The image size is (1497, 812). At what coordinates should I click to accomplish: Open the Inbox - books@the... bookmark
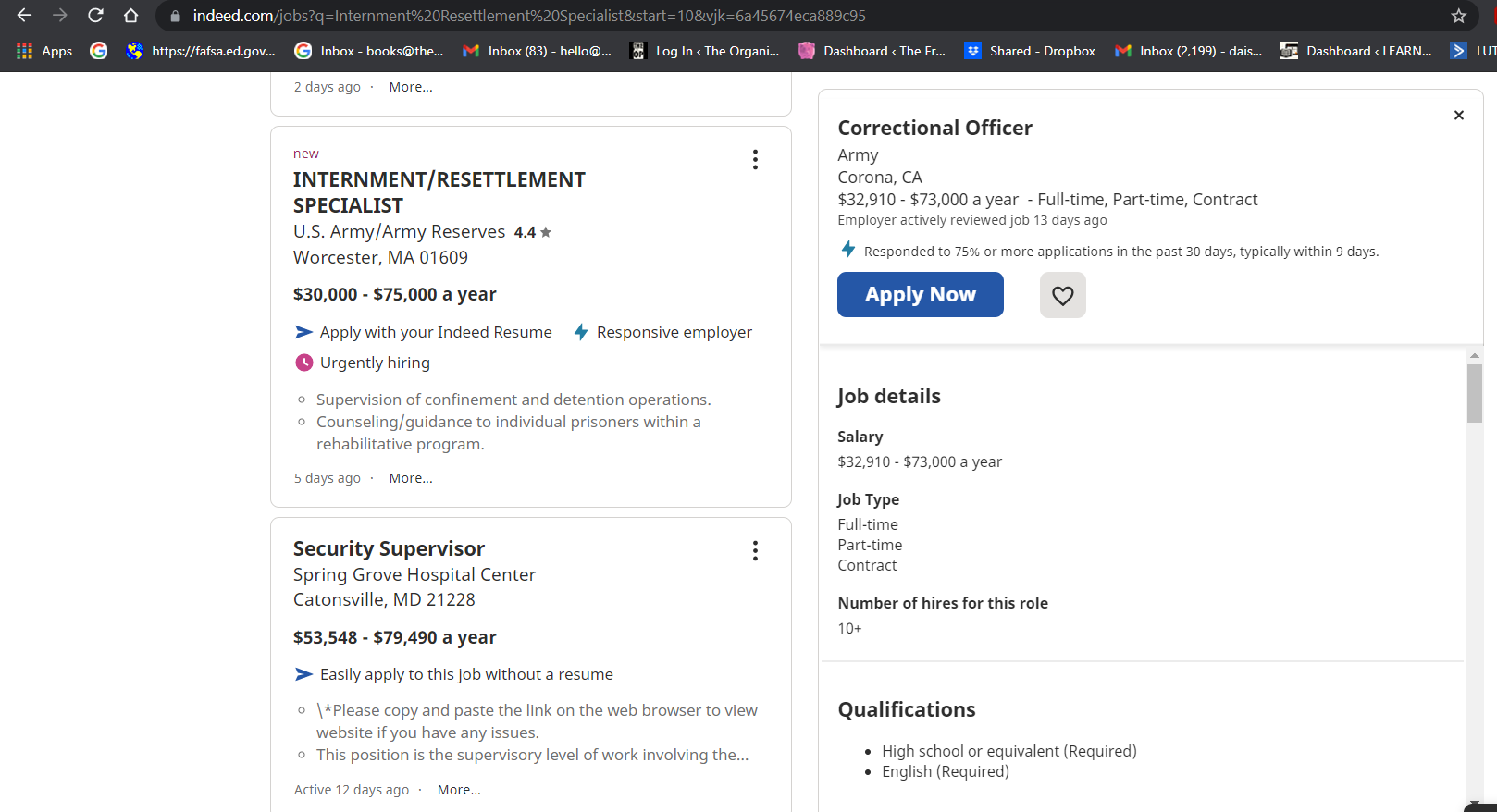[368, 51]
